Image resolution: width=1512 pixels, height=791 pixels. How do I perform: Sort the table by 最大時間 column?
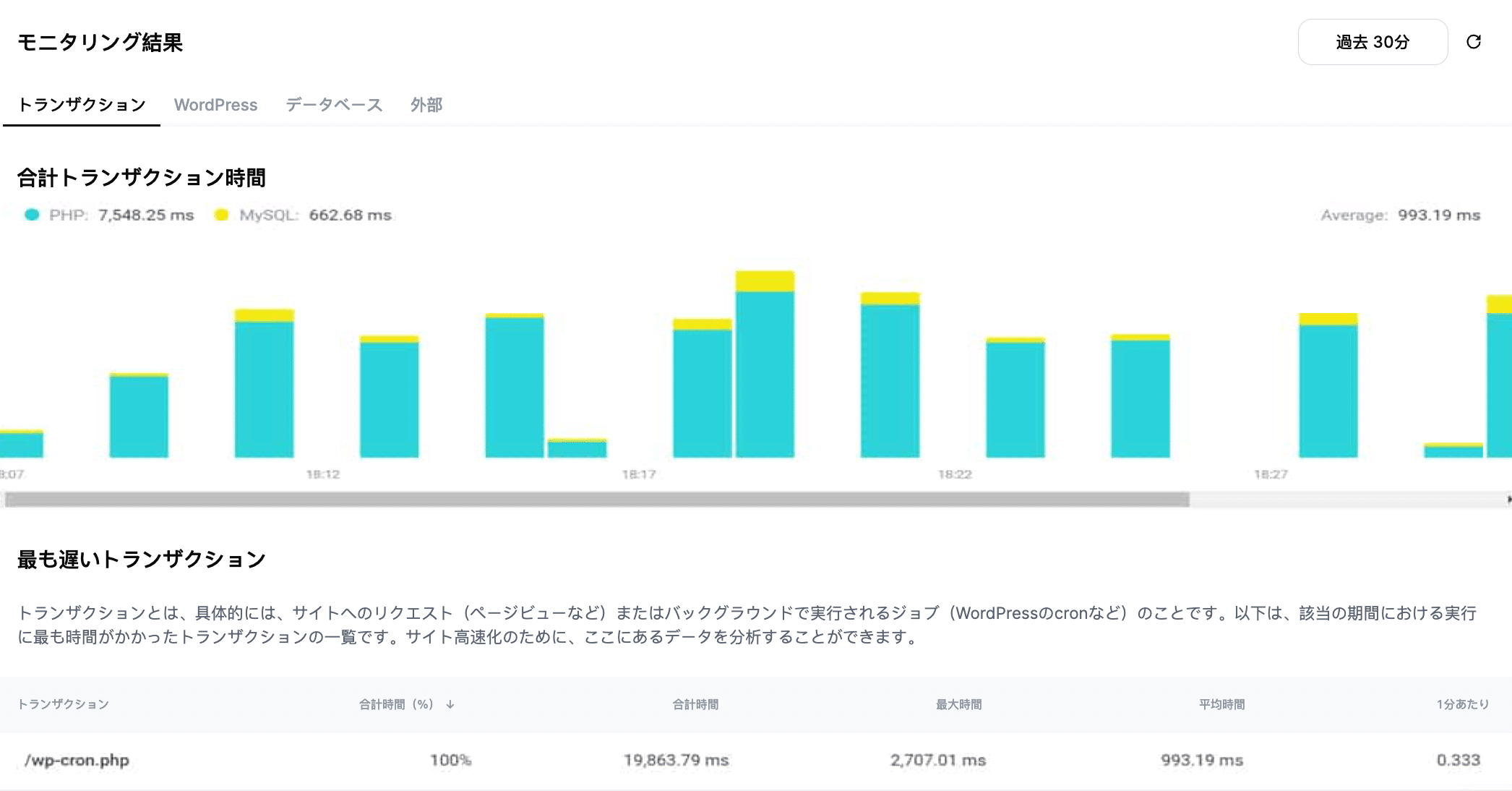[958, 704]
